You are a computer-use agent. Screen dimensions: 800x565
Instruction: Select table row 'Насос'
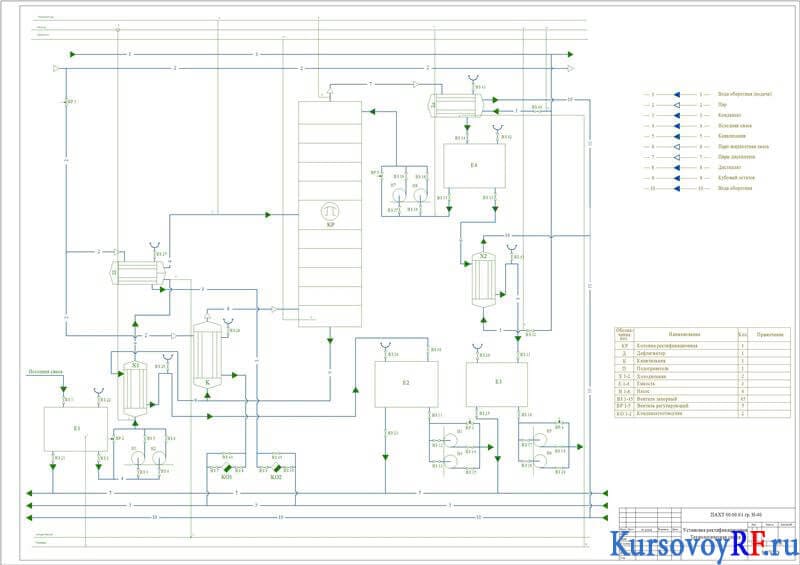pos(703,391)
